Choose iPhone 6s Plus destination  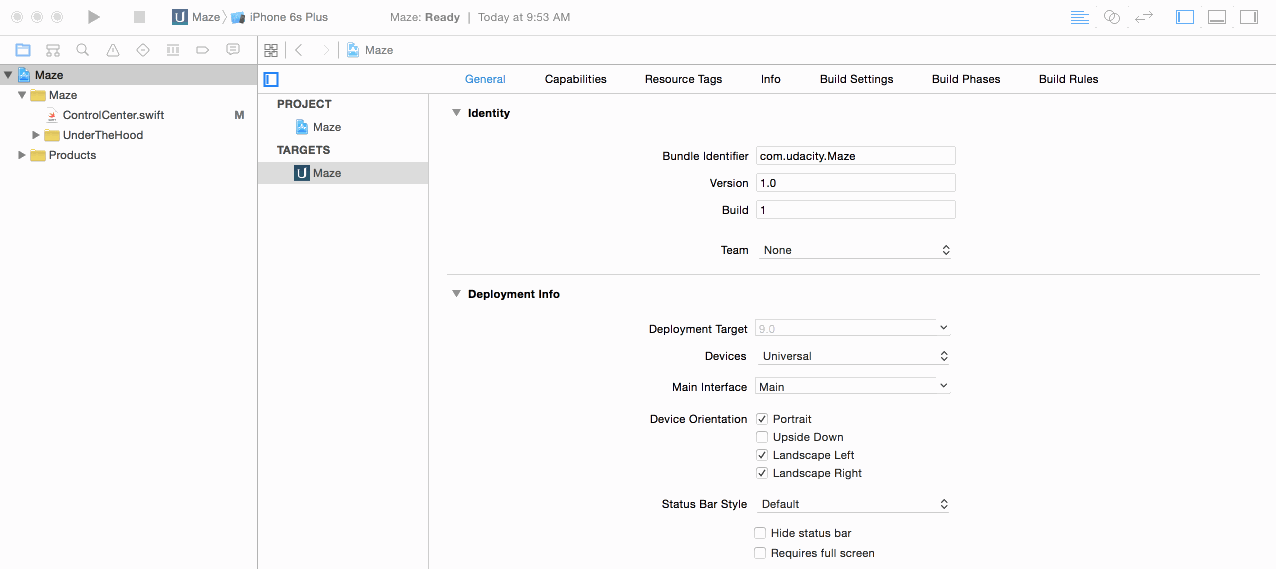click(279, 17)
